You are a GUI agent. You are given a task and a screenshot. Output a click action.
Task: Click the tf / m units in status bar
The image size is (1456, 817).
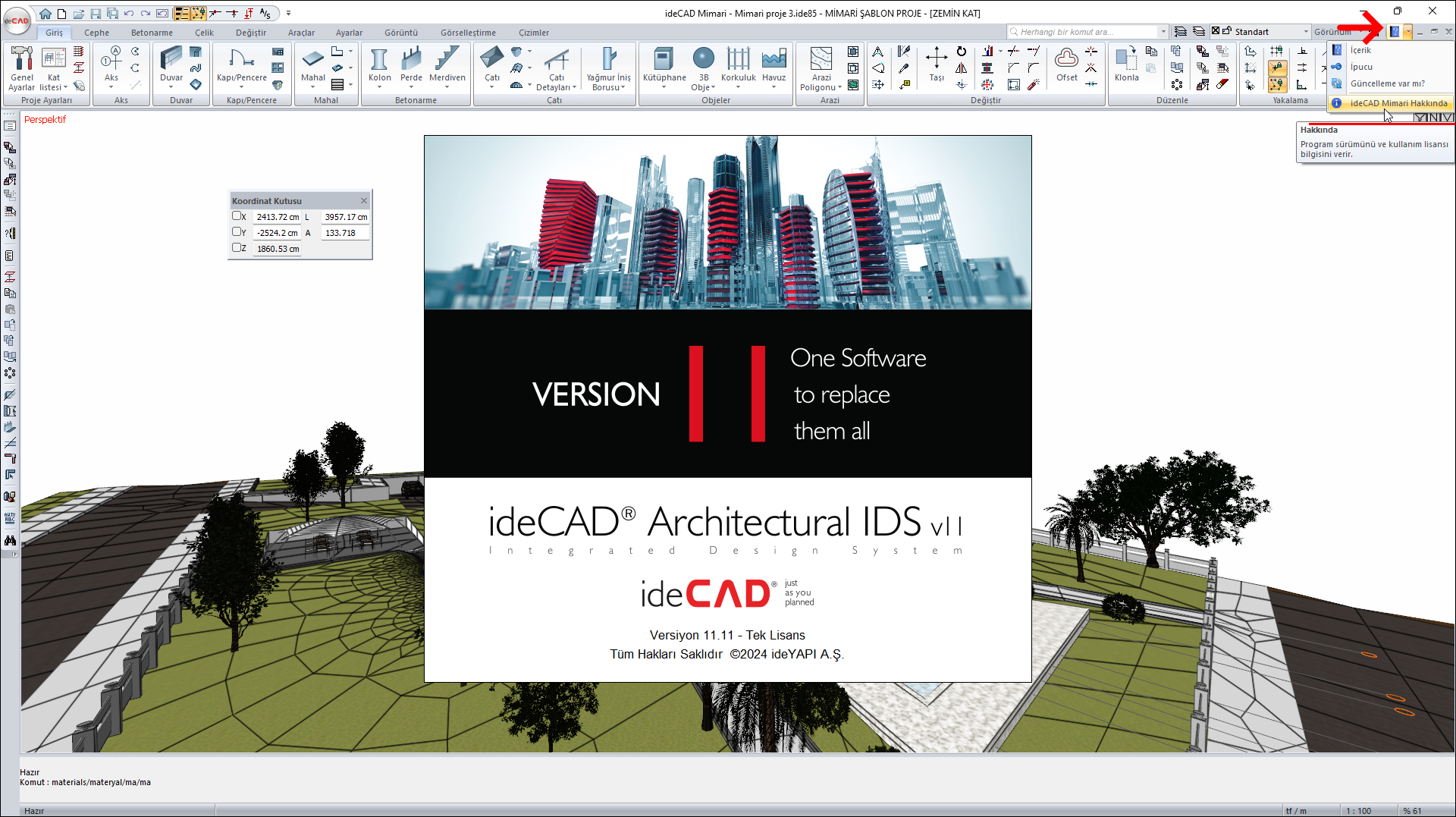click(x=1296, y=811)
